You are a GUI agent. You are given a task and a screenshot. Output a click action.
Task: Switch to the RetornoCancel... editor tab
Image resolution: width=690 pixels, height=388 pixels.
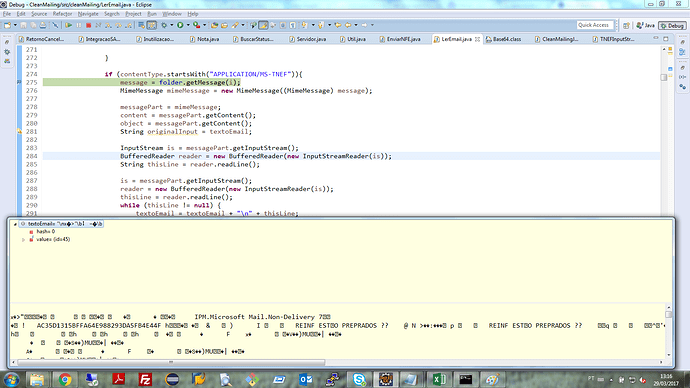point(42,39)
